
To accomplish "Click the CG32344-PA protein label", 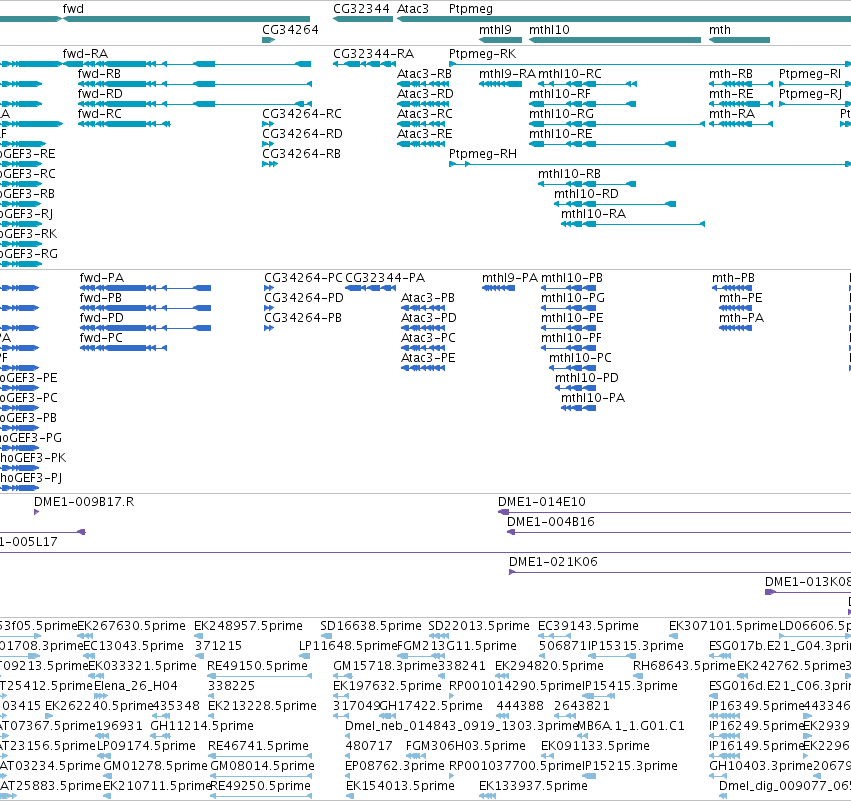I will point(385,278).
